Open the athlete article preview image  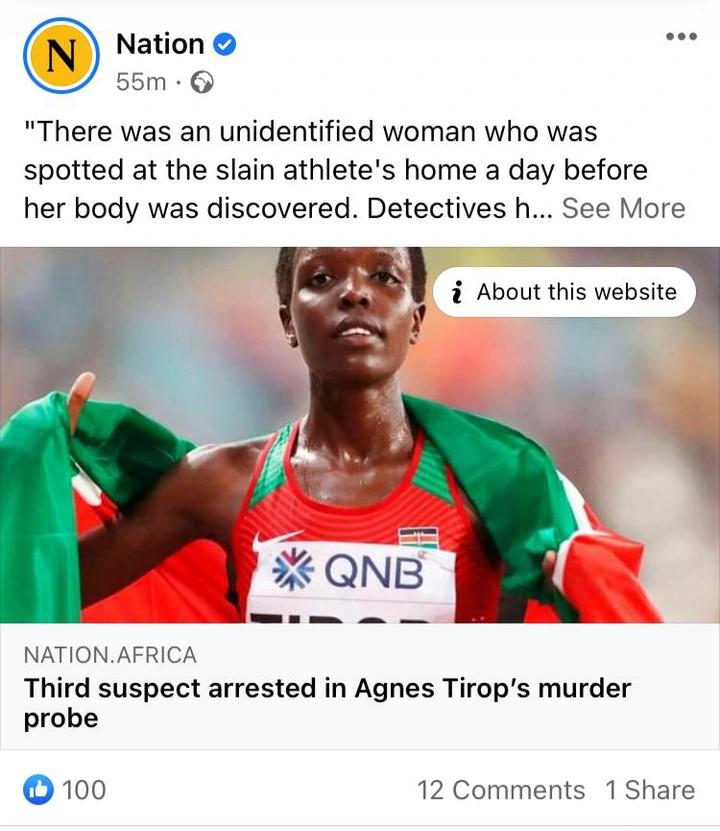[360, 435]
